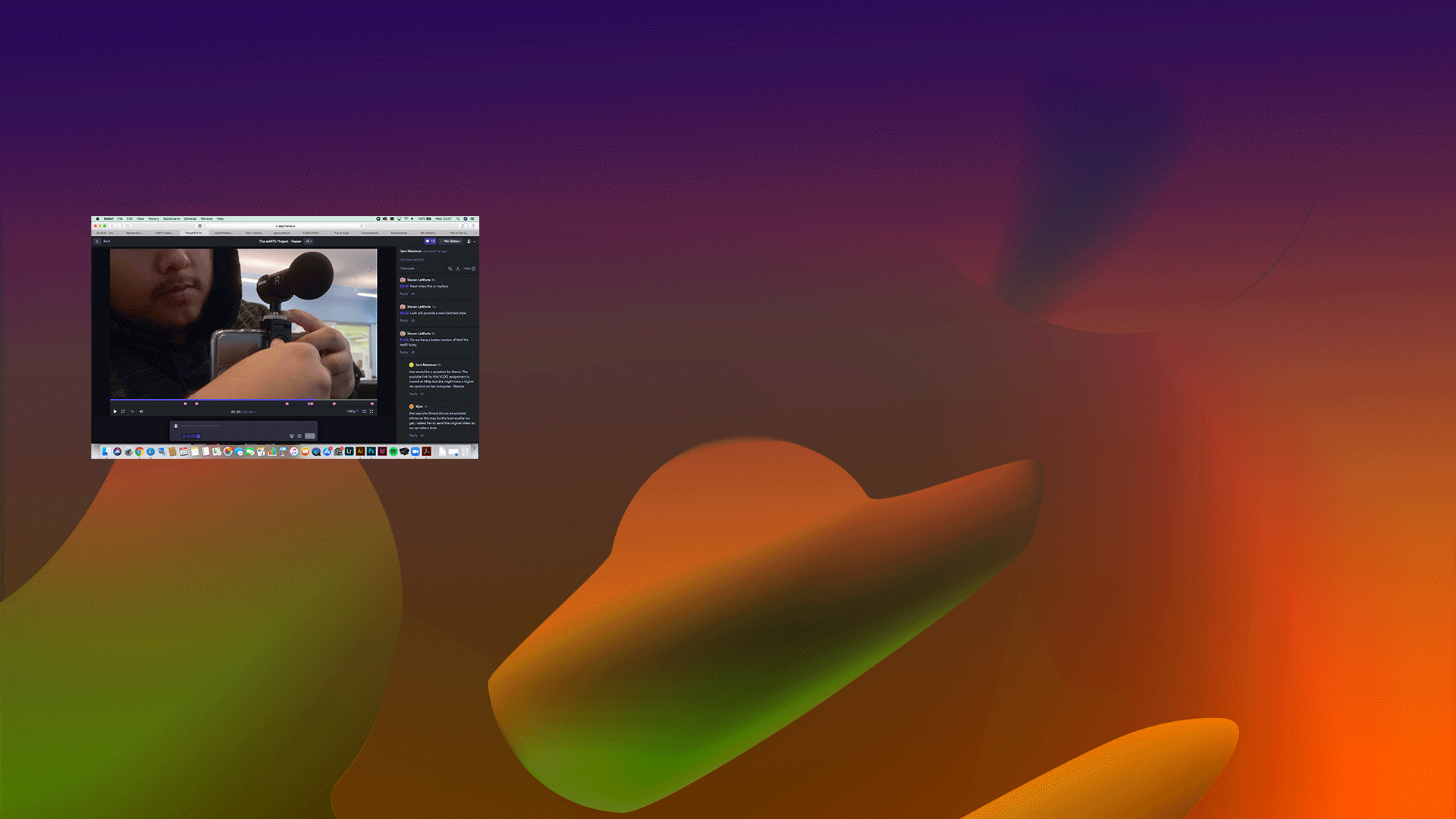
Task: Toggle loop playback in player controls
Action: click(x=123, y=412)
